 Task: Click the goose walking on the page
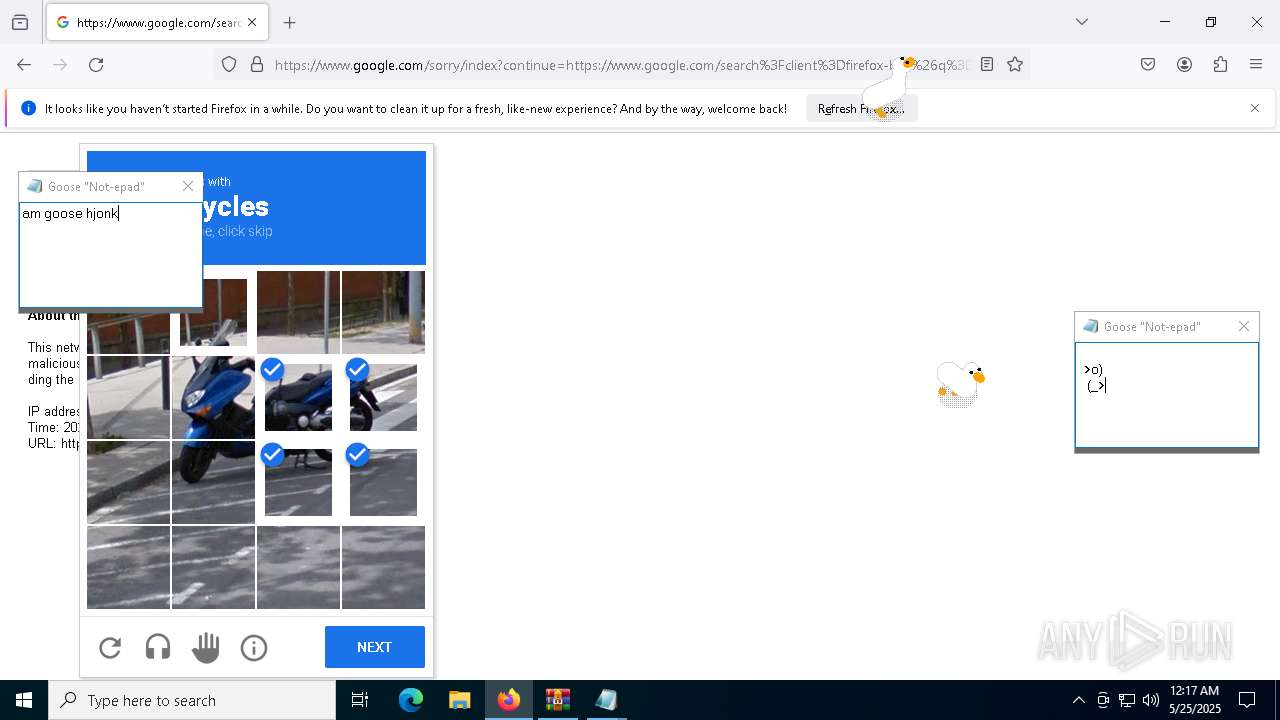click(x=960, y=383)
